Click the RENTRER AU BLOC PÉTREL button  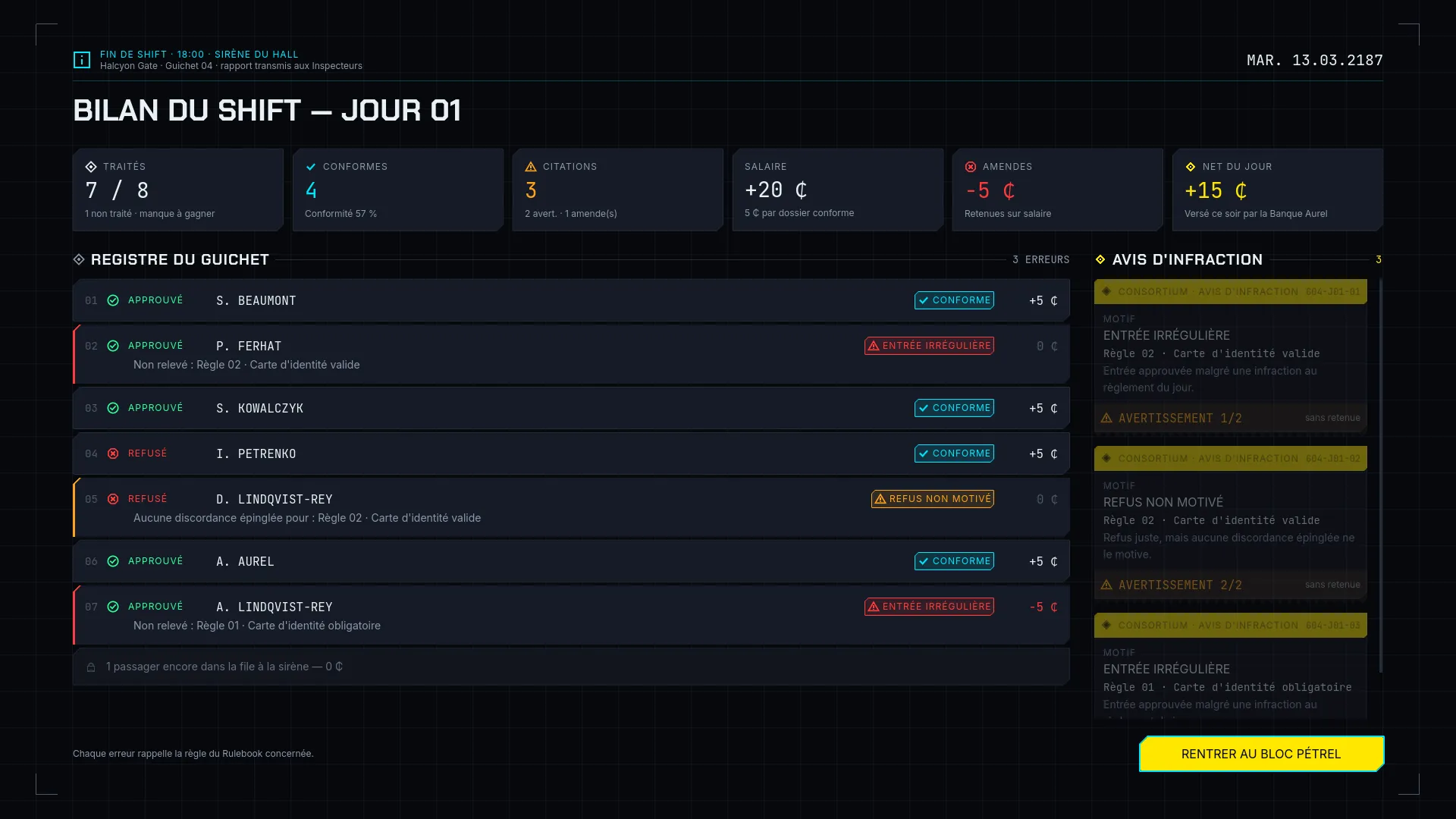(x=1261, y=754)
